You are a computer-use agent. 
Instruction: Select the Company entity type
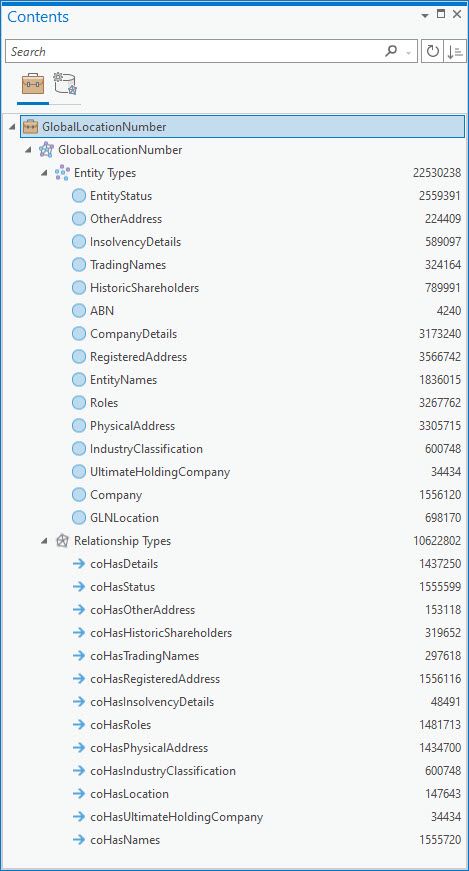pyautogui.click(x=116, y=495)
